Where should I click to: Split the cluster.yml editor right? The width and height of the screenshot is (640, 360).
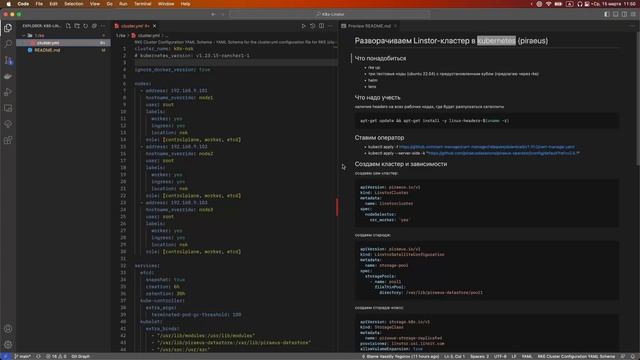(322, 26)
